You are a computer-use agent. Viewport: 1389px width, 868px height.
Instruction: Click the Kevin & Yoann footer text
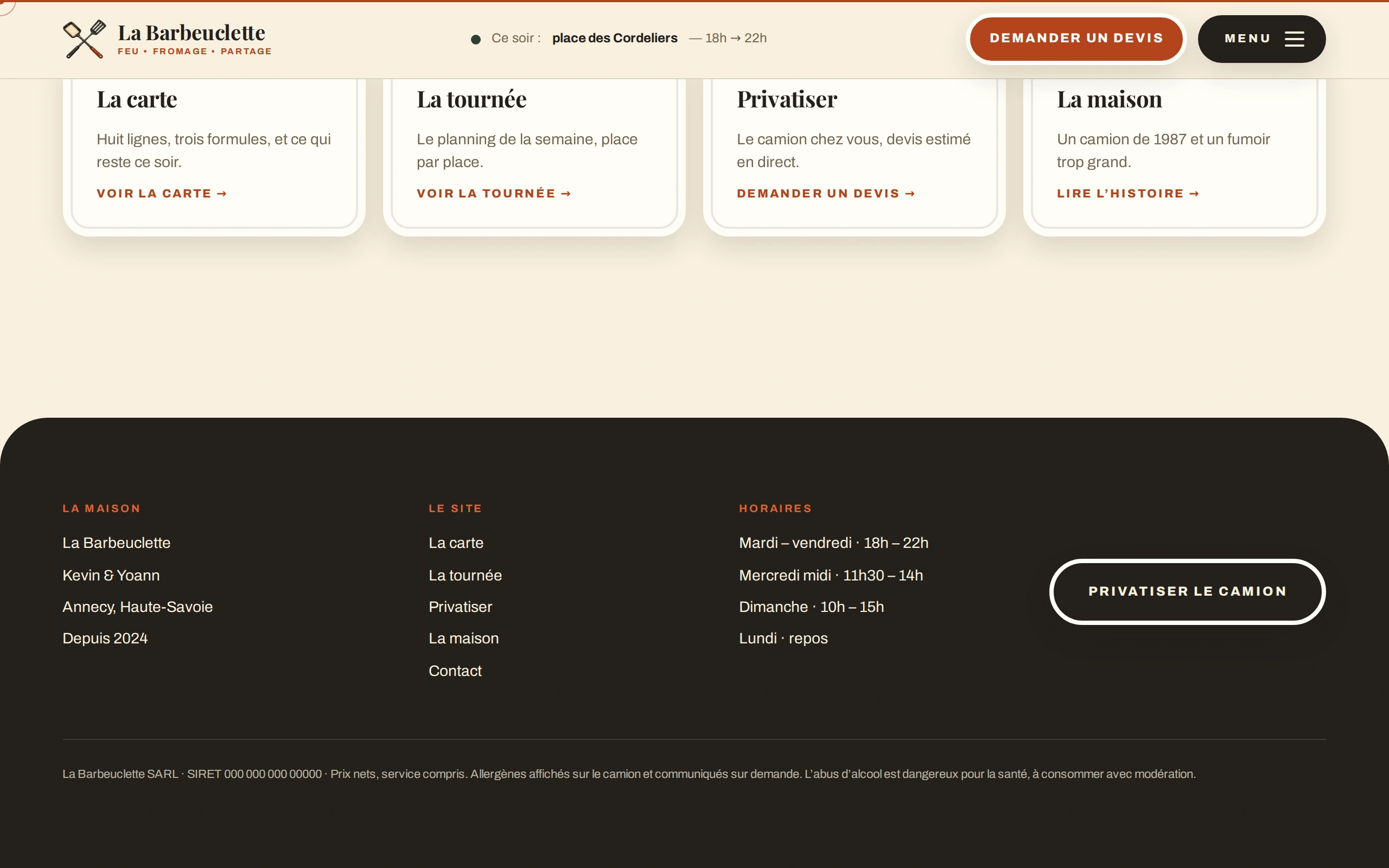[x=111, y=575]
